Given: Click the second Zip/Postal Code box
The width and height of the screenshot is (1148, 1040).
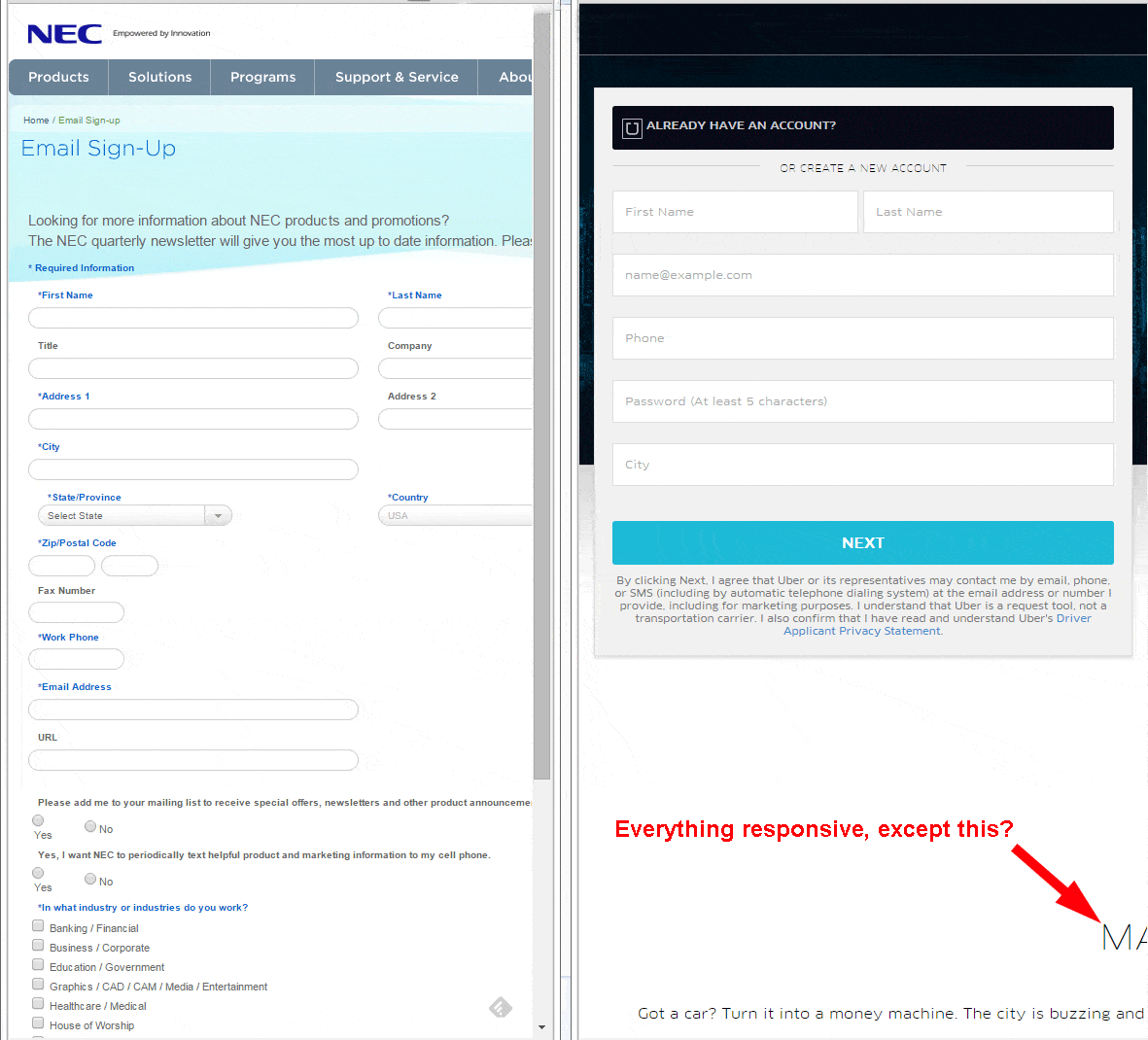Looking at the screenshot, I should point(129,566).
